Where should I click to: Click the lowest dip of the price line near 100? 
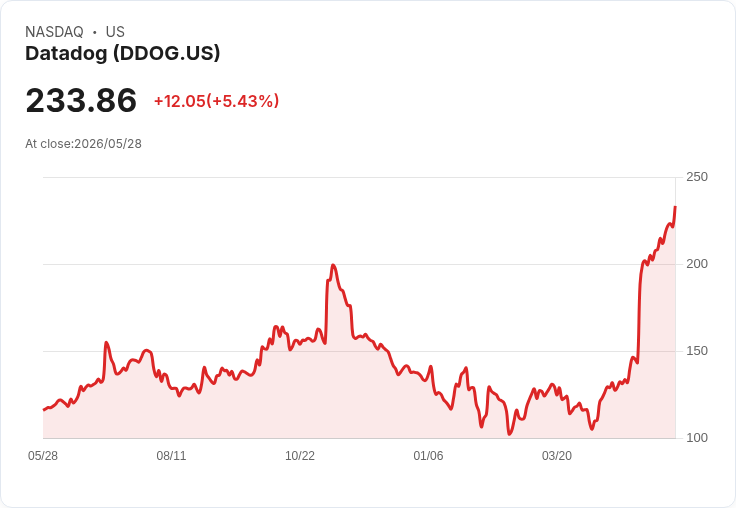click(509, 434)
